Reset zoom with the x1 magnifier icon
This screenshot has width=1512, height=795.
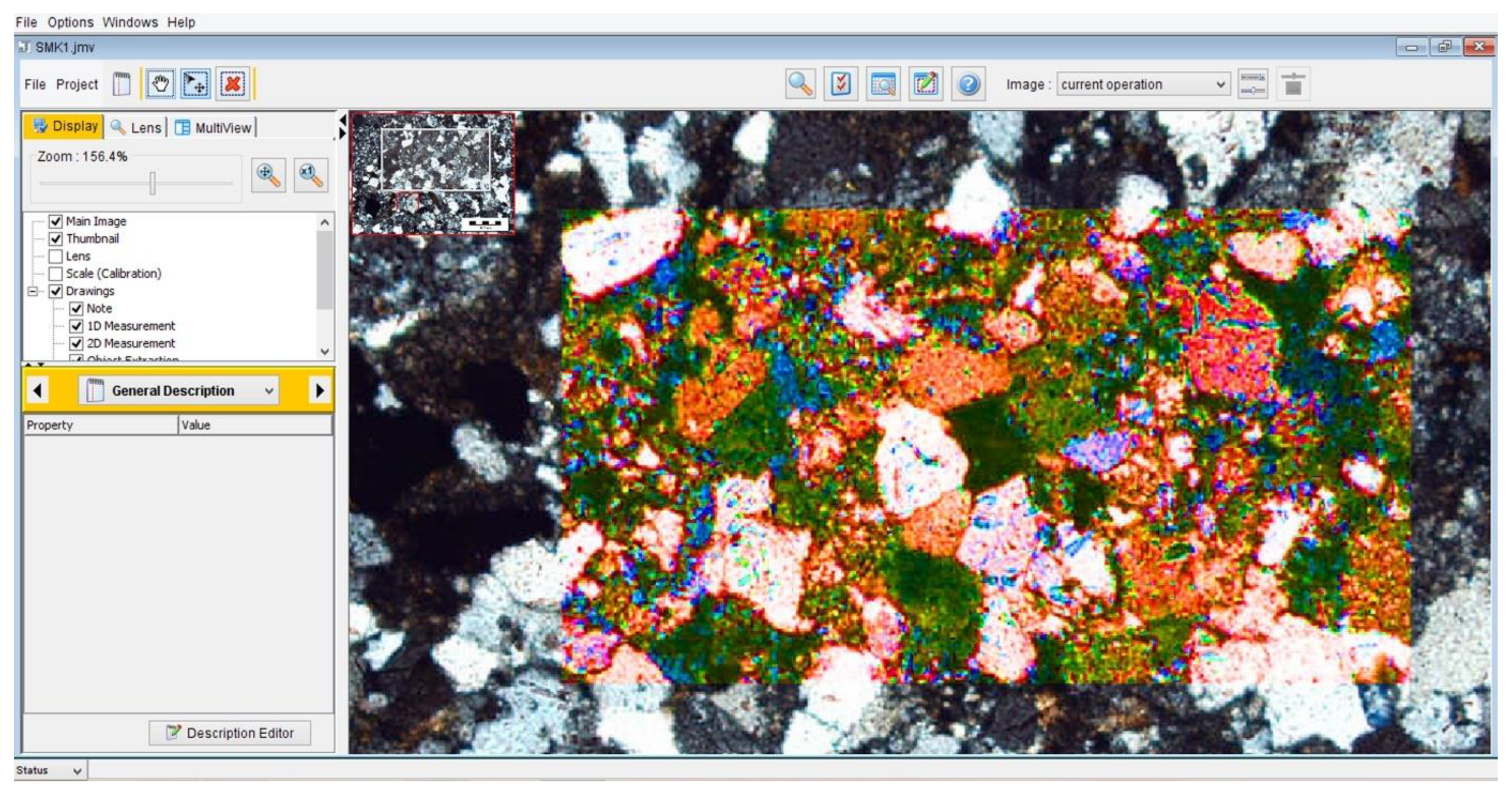pyautogui.click(x=311, y=174)
